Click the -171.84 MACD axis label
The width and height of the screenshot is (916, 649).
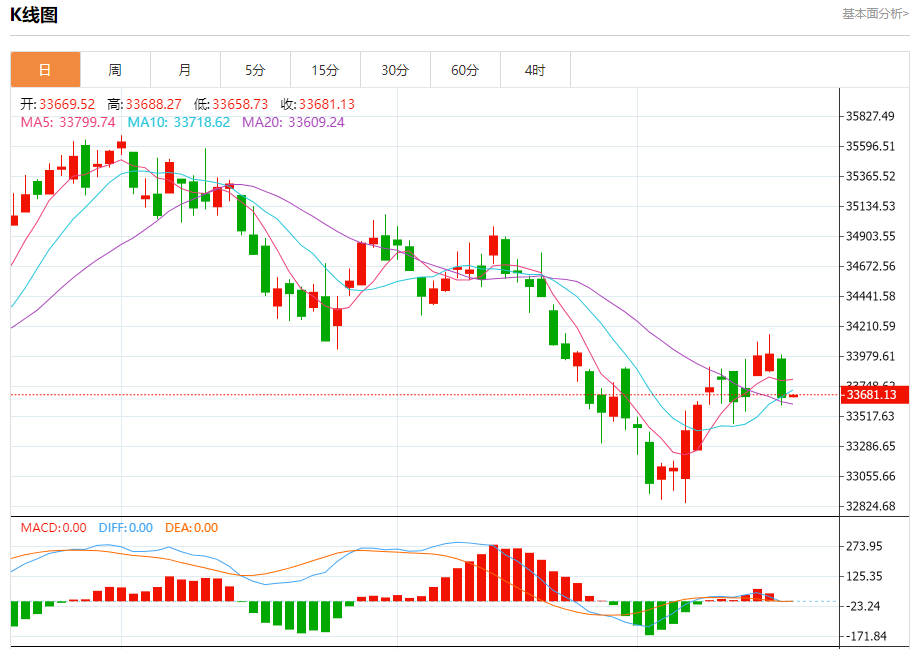coord(866,636)
